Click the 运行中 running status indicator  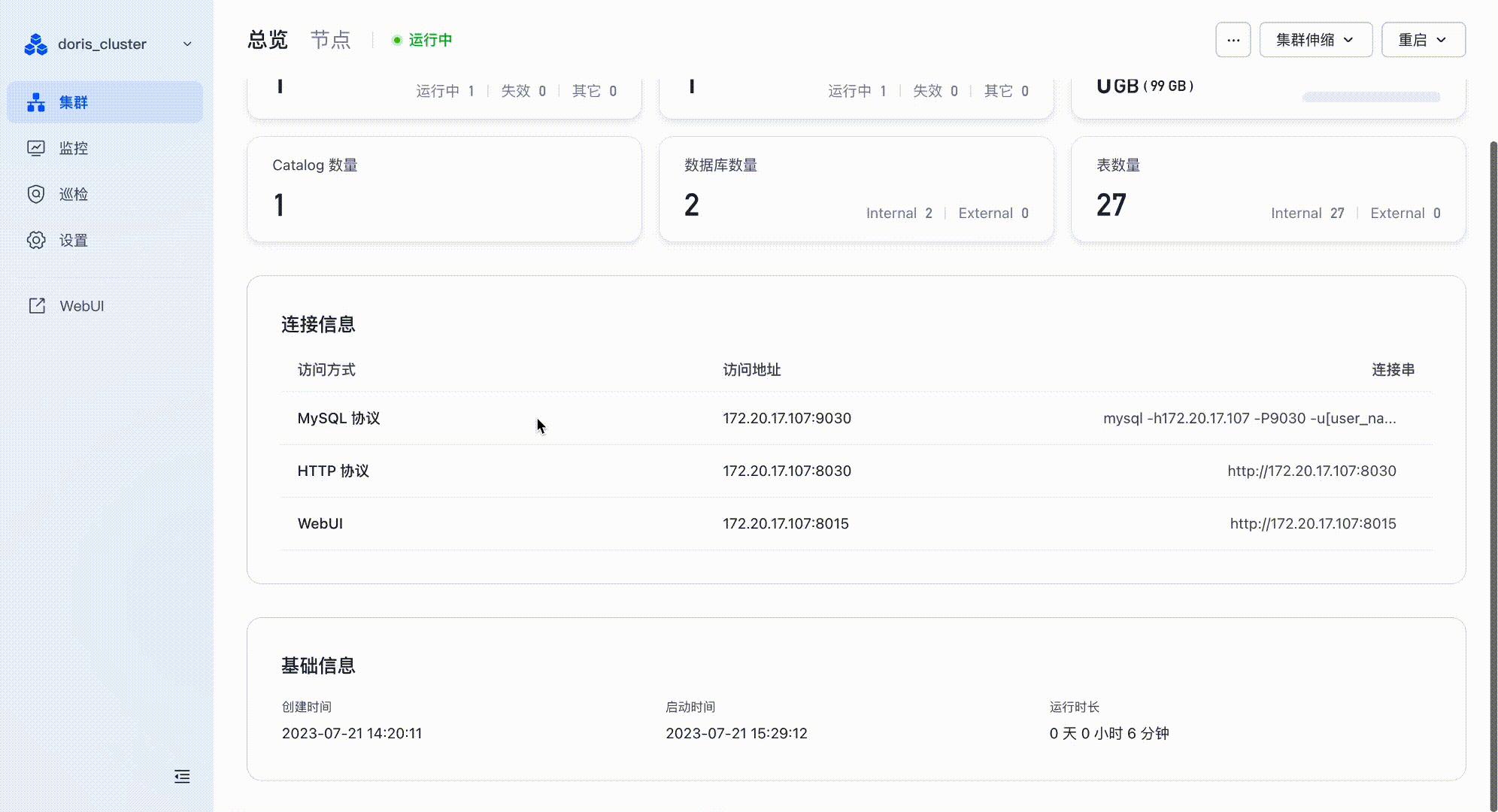click(x=422, y=40)
